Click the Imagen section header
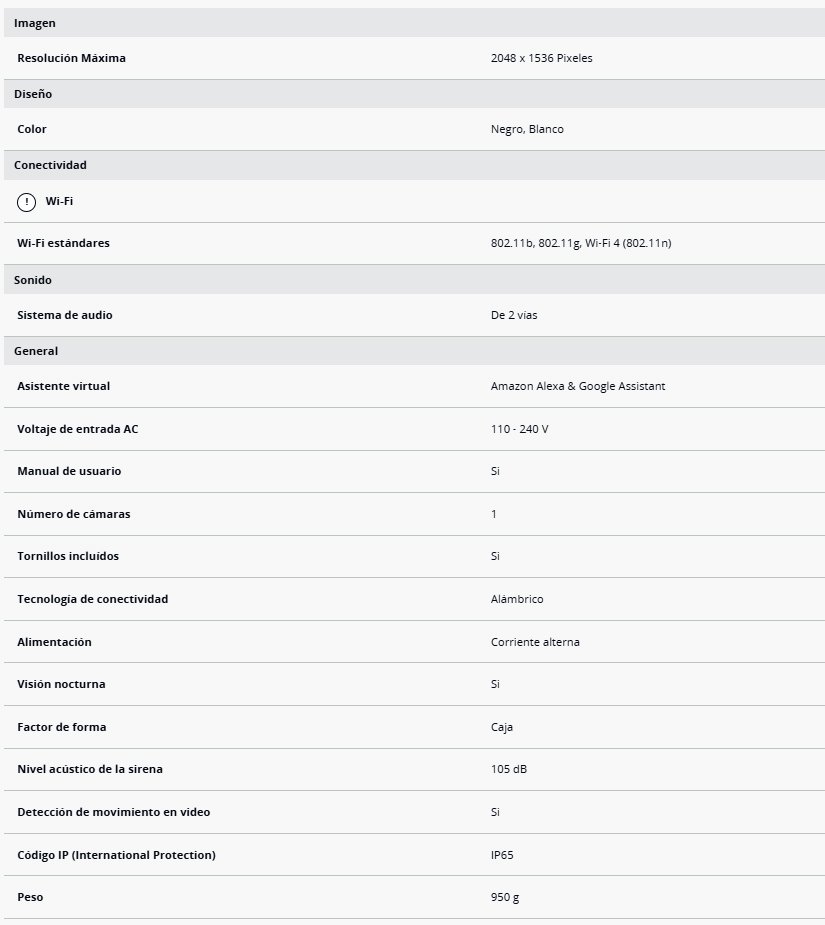 pyautogui.click(x=35, y=23)
